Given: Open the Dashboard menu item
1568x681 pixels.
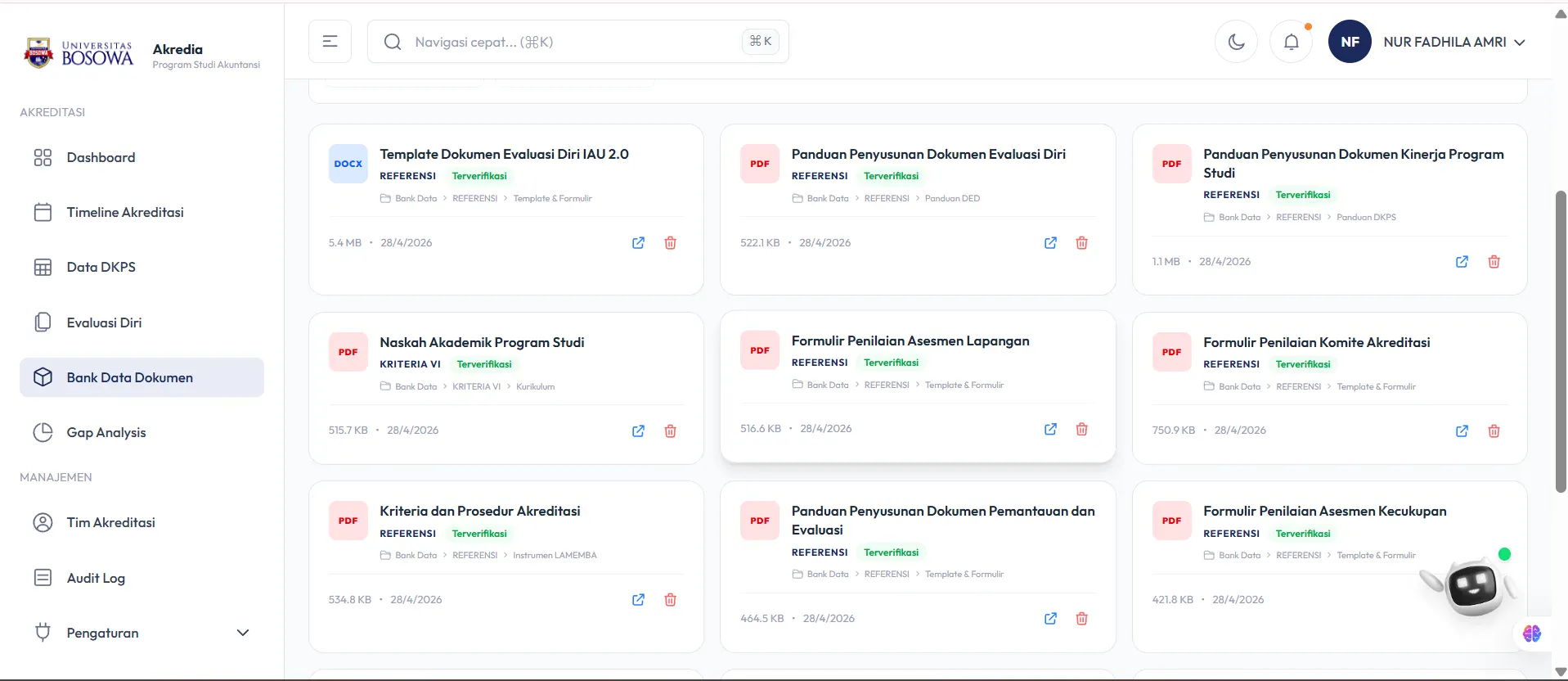Looking at the screenshot, I should (x=142, y=157).
